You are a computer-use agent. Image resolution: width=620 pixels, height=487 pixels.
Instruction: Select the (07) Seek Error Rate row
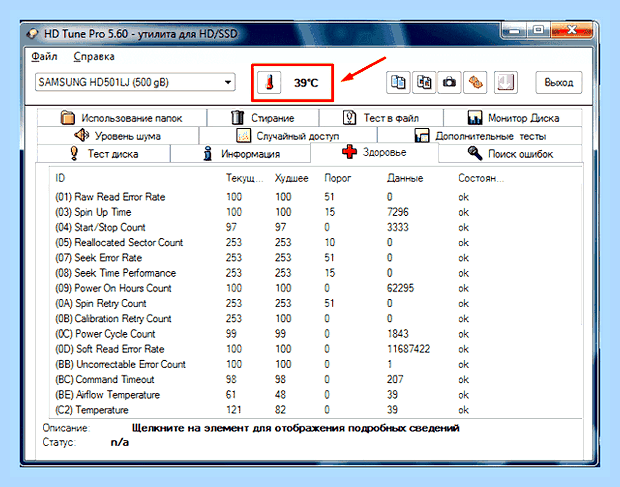tap(316, 258)
